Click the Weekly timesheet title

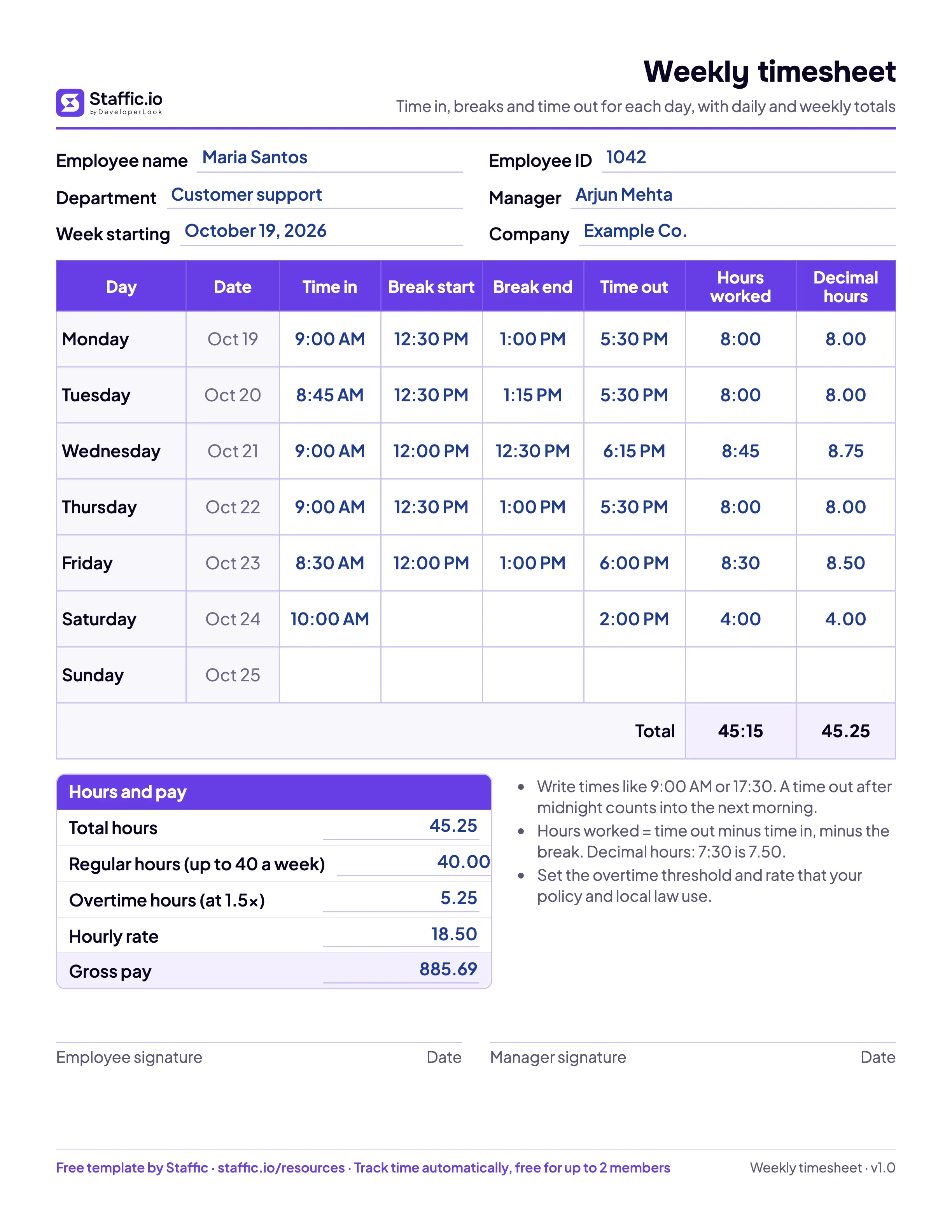click(769, 72)
